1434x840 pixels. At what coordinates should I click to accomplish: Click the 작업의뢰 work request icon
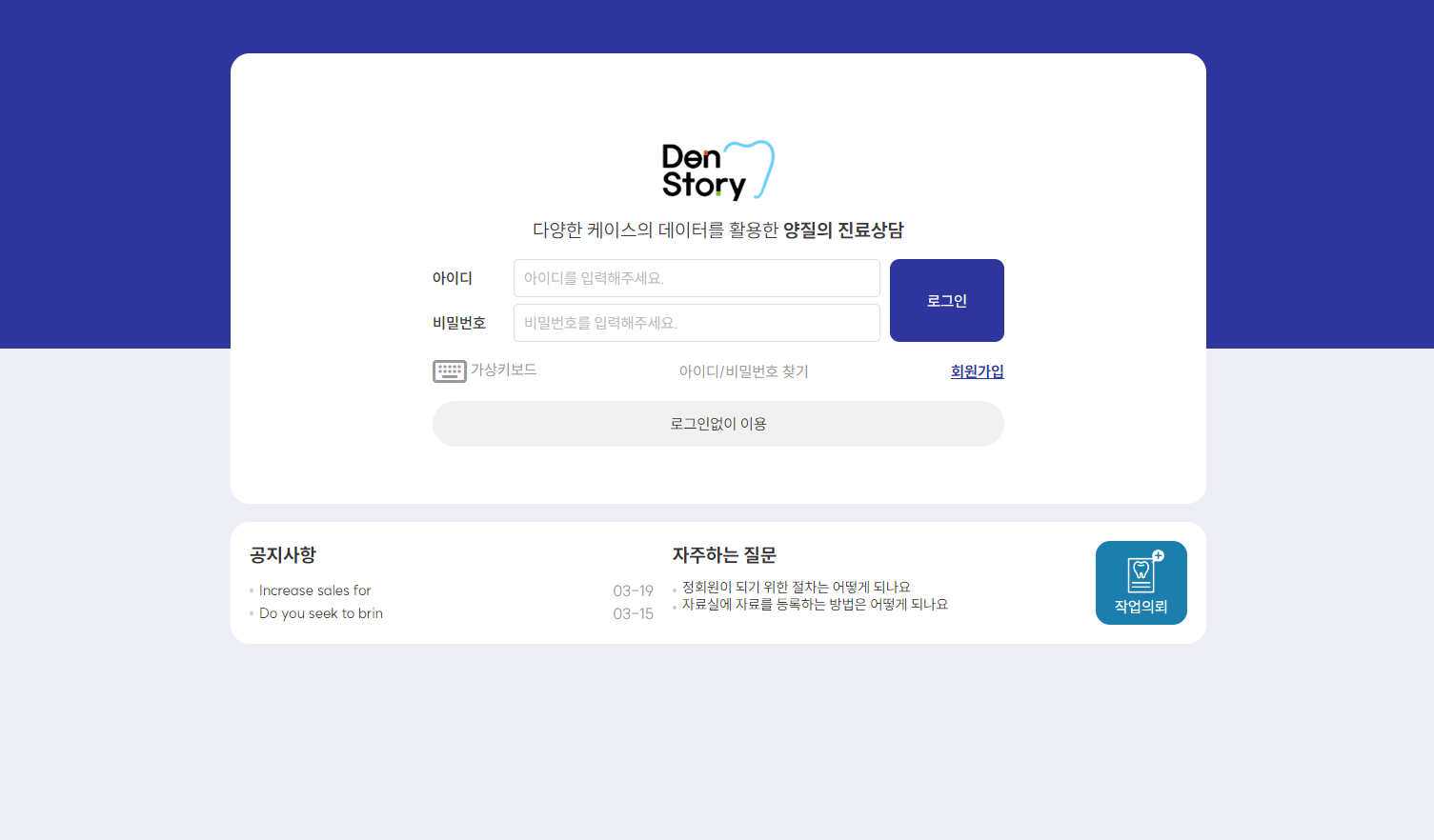(1141, 582)
